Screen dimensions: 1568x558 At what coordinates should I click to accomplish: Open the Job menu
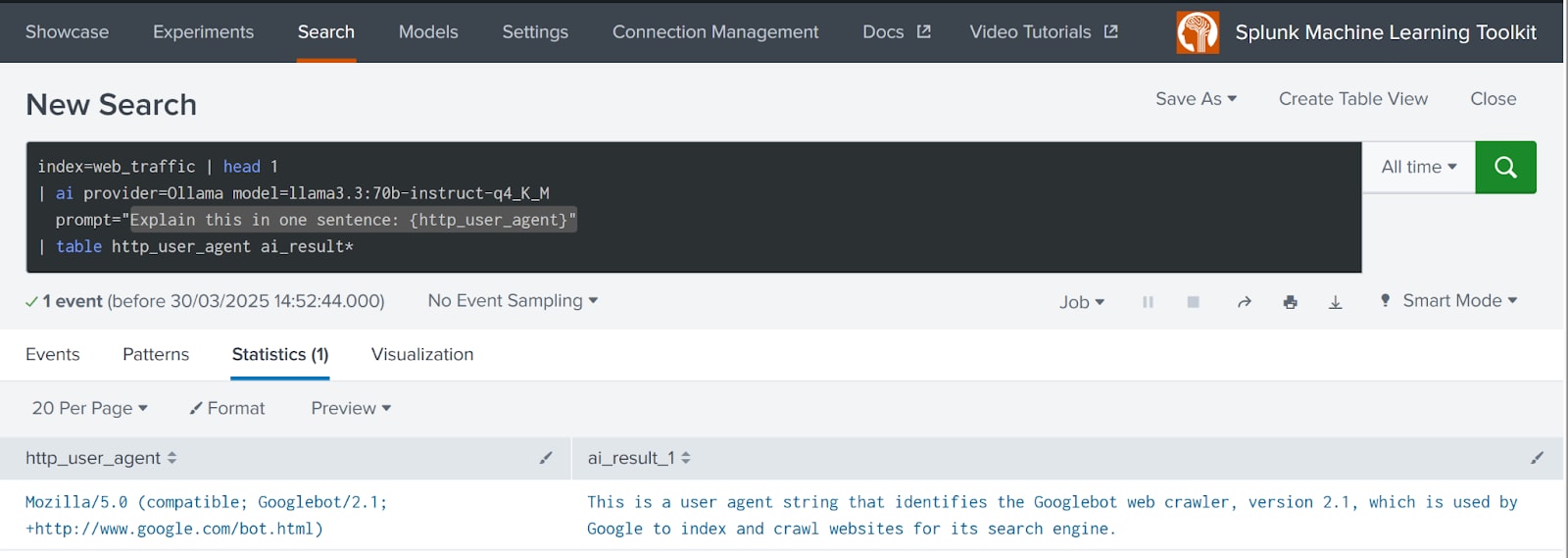[x=1081, y=302]
